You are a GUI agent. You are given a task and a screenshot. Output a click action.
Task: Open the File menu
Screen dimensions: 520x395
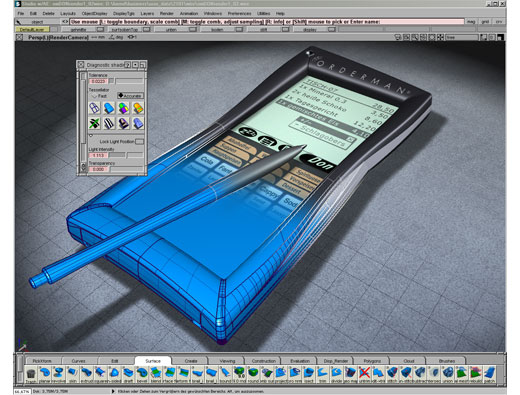tap(21, 13)
